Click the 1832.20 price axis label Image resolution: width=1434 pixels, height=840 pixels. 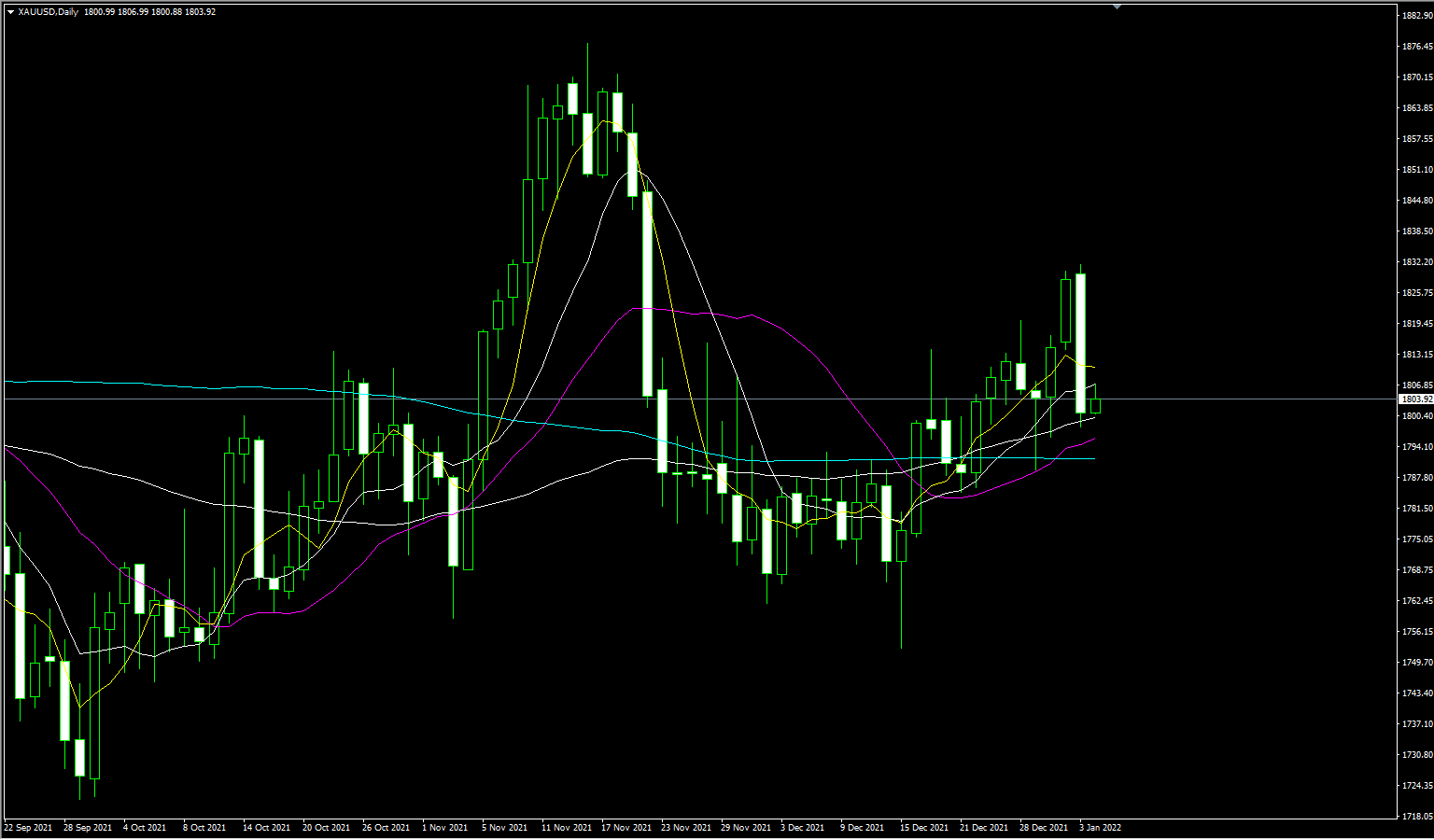click(1415, 262)
